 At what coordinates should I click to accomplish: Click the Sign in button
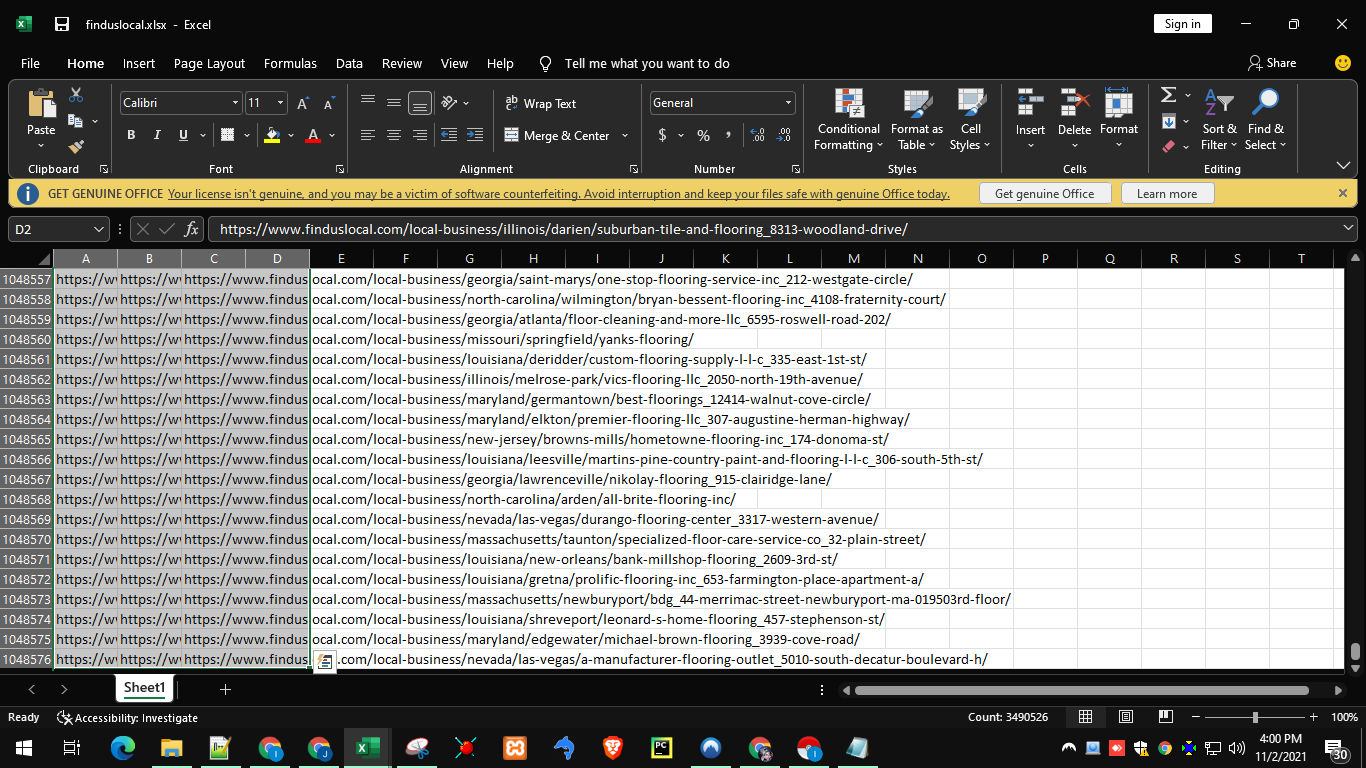coord(1182,24)
